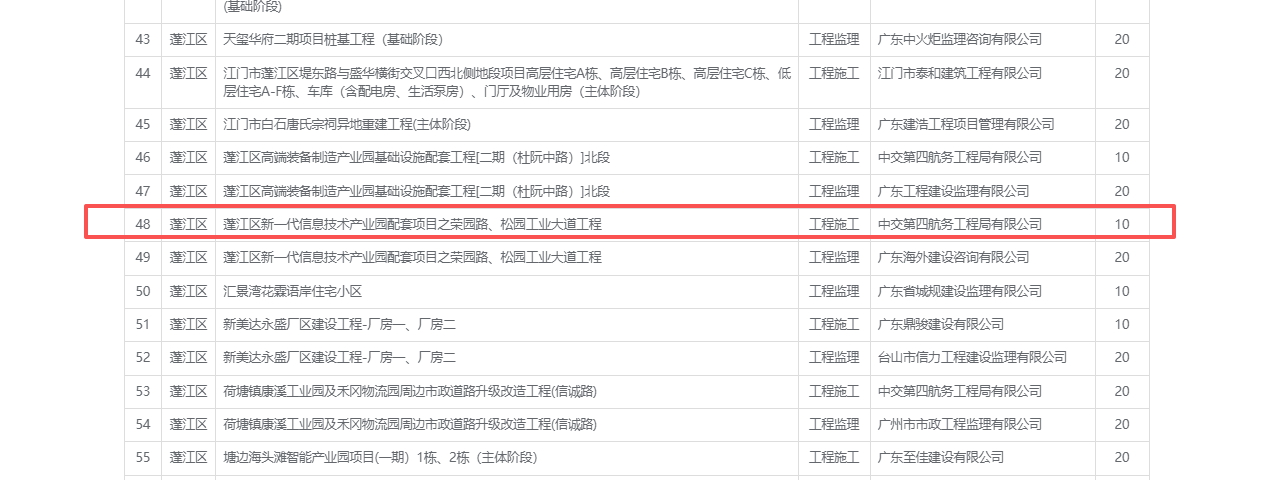The image size is (1264, 480).
Task: Select 工程施工 cell in row 48
Action: coord(833,224)
